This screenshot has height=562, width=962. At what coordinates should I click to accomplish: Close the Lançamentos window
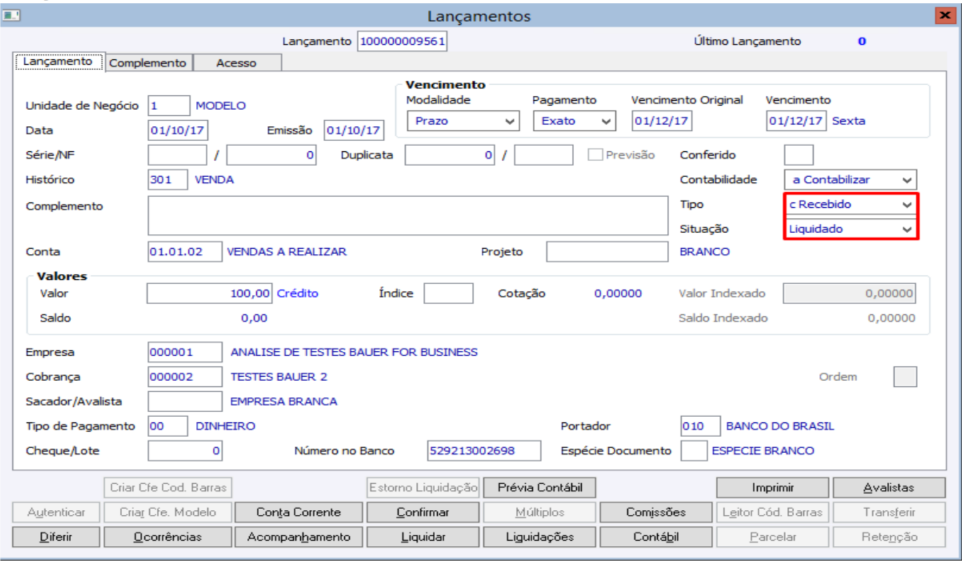945,15
